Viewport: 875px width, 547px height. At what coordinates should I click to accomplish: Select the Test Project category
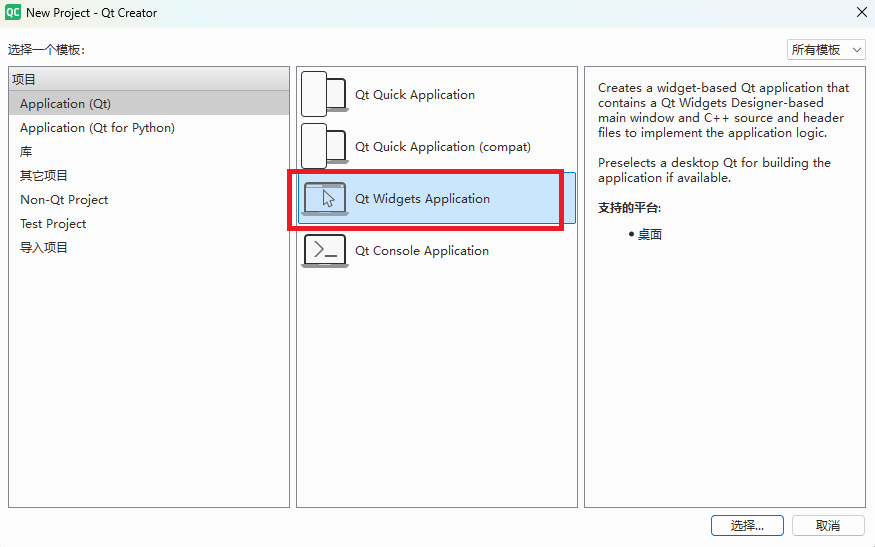click(x=149, y=223)
